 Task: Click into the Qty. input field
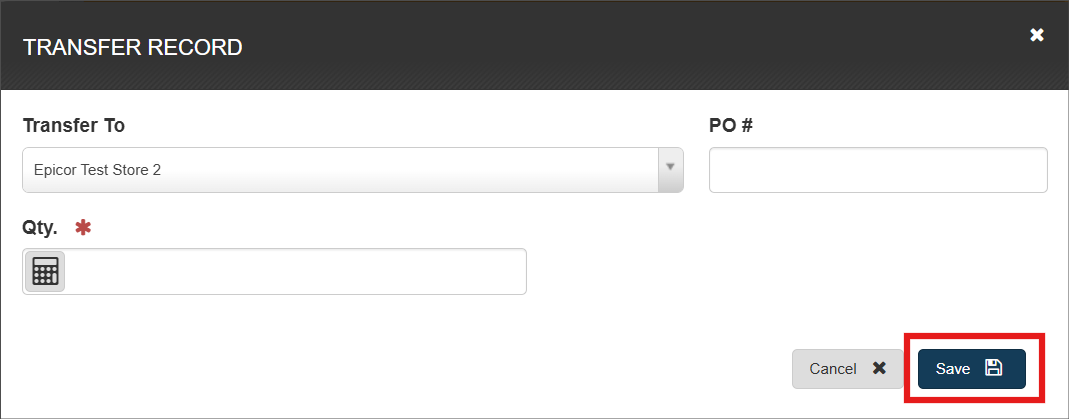point(295,272)
